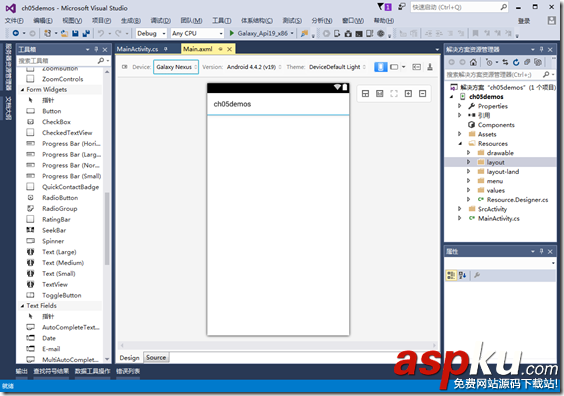Viewport: 564px width, 396px height.
Task: Open the Debug configuration dropdown
Action: [151, 33]
